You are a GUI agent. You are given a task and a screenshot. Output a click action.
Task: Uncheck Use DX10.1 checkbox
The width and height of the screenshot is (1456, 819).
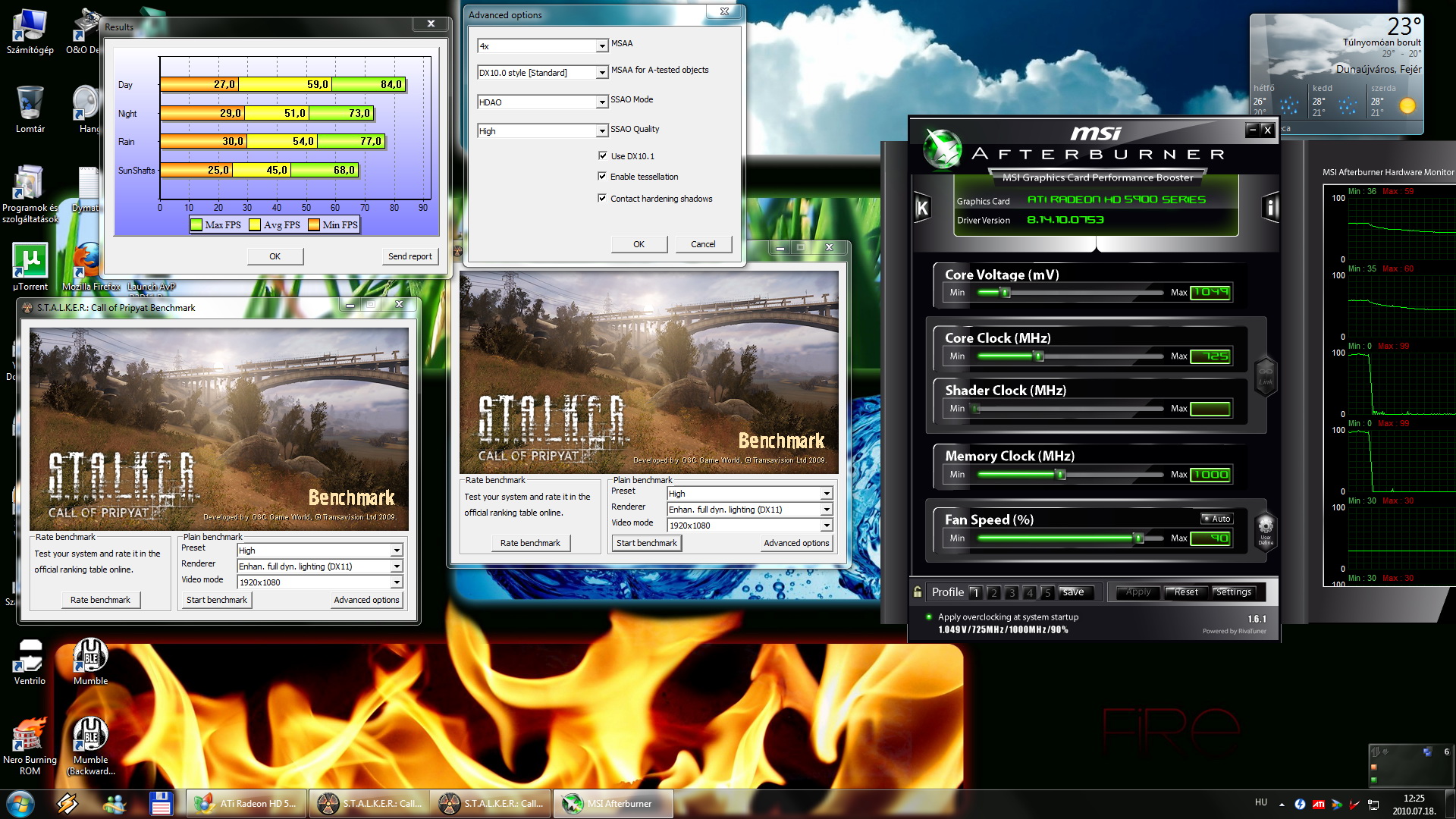(x=603, y=155)
